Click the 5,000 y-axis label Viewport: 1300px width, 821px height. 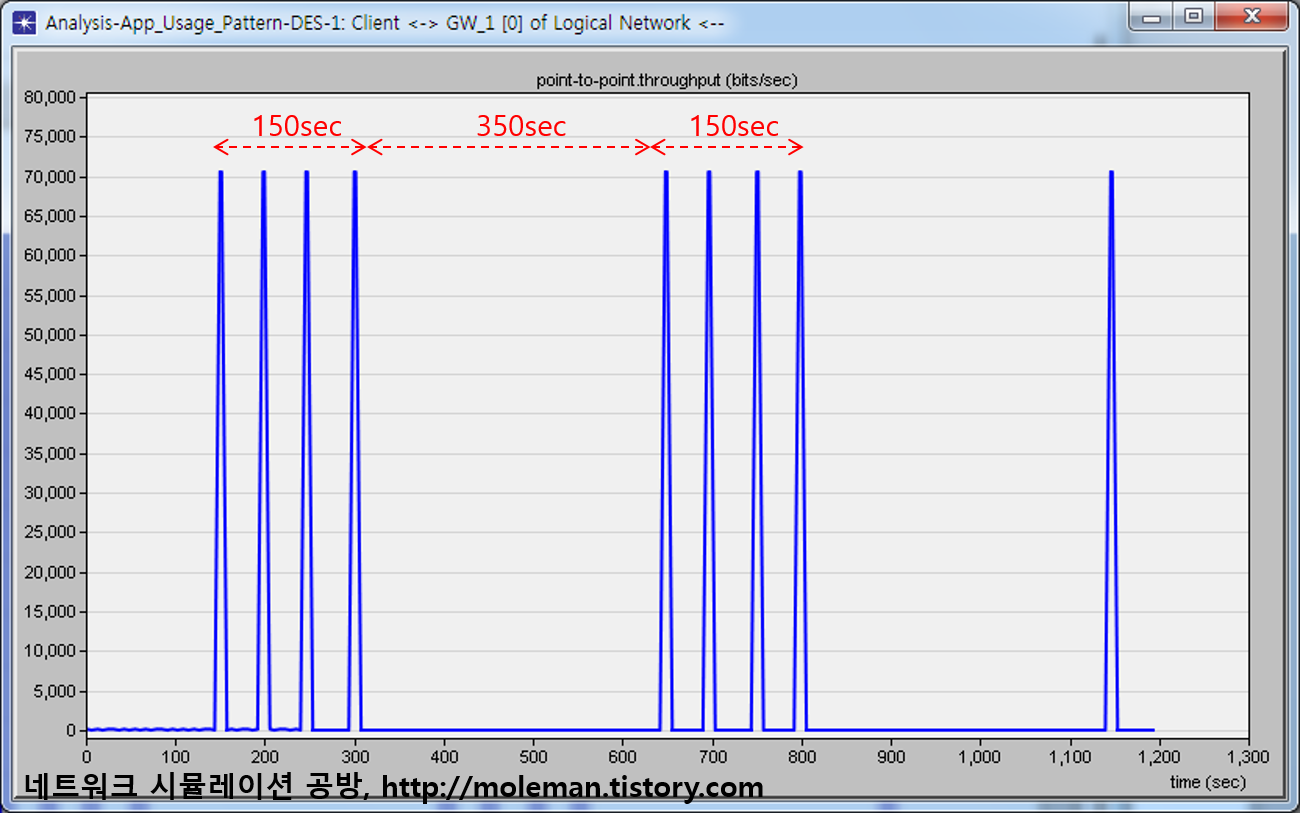click(x=52, y=691)
